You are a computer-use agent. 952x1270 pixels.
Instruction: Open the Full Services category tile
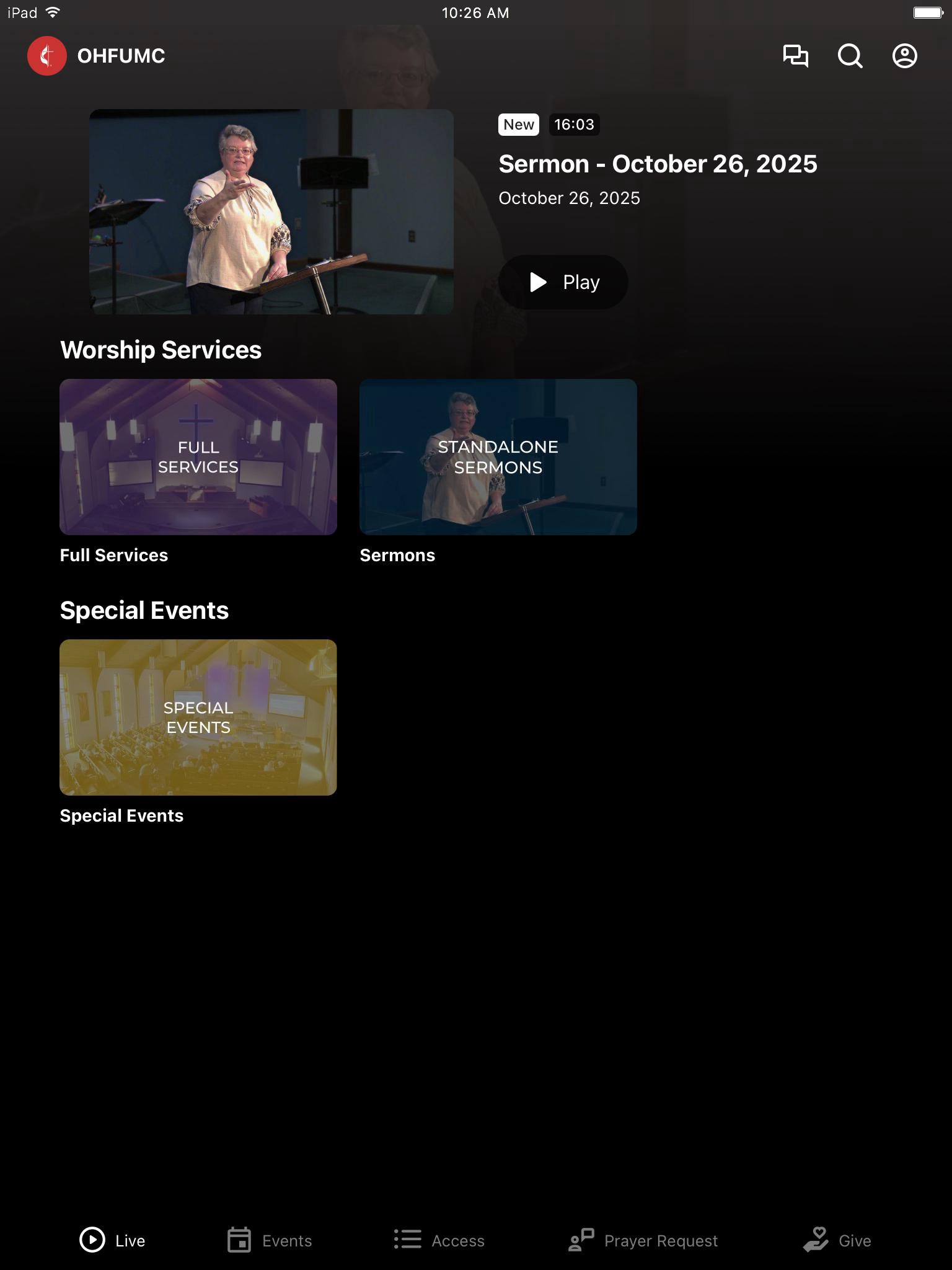click(198, 457)
